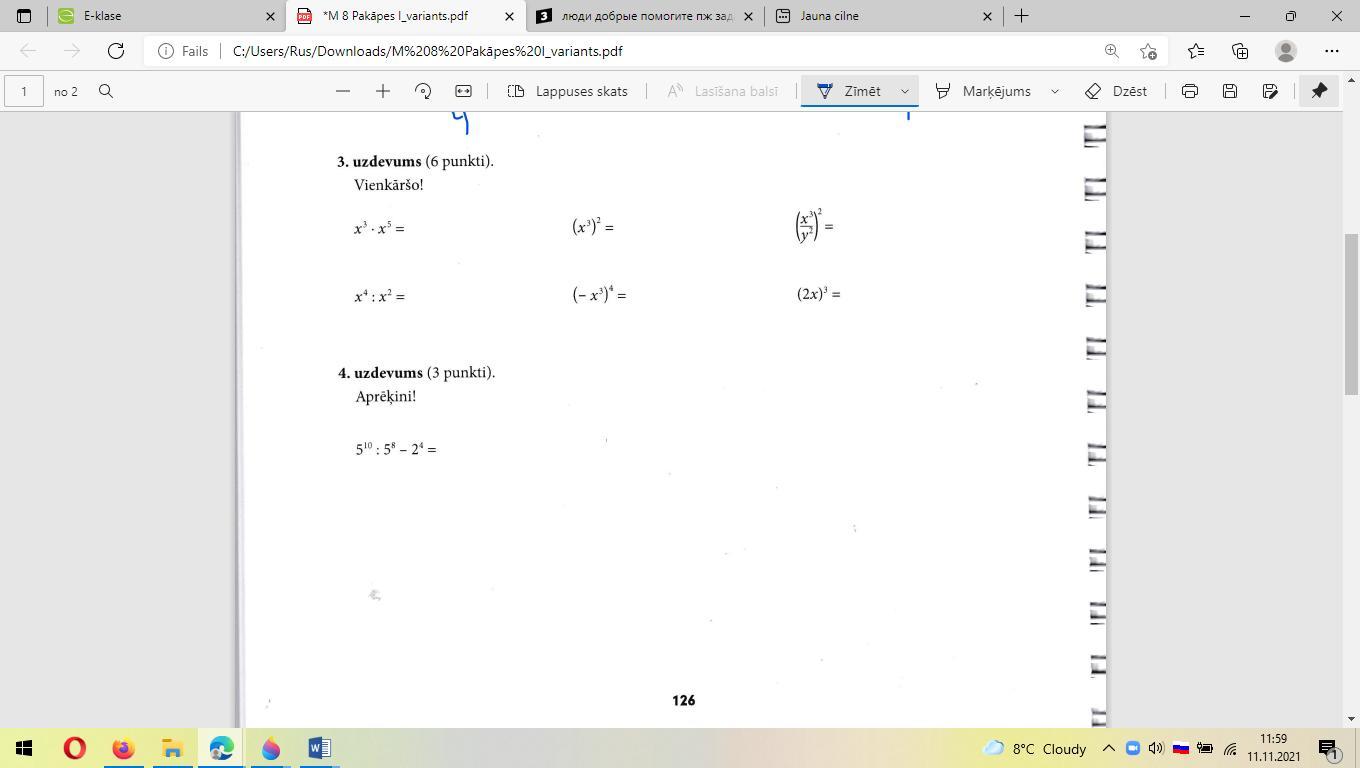The image size is (1360, 768).
Task: Click the Save As icon
Action: [x=1270, y=91]
